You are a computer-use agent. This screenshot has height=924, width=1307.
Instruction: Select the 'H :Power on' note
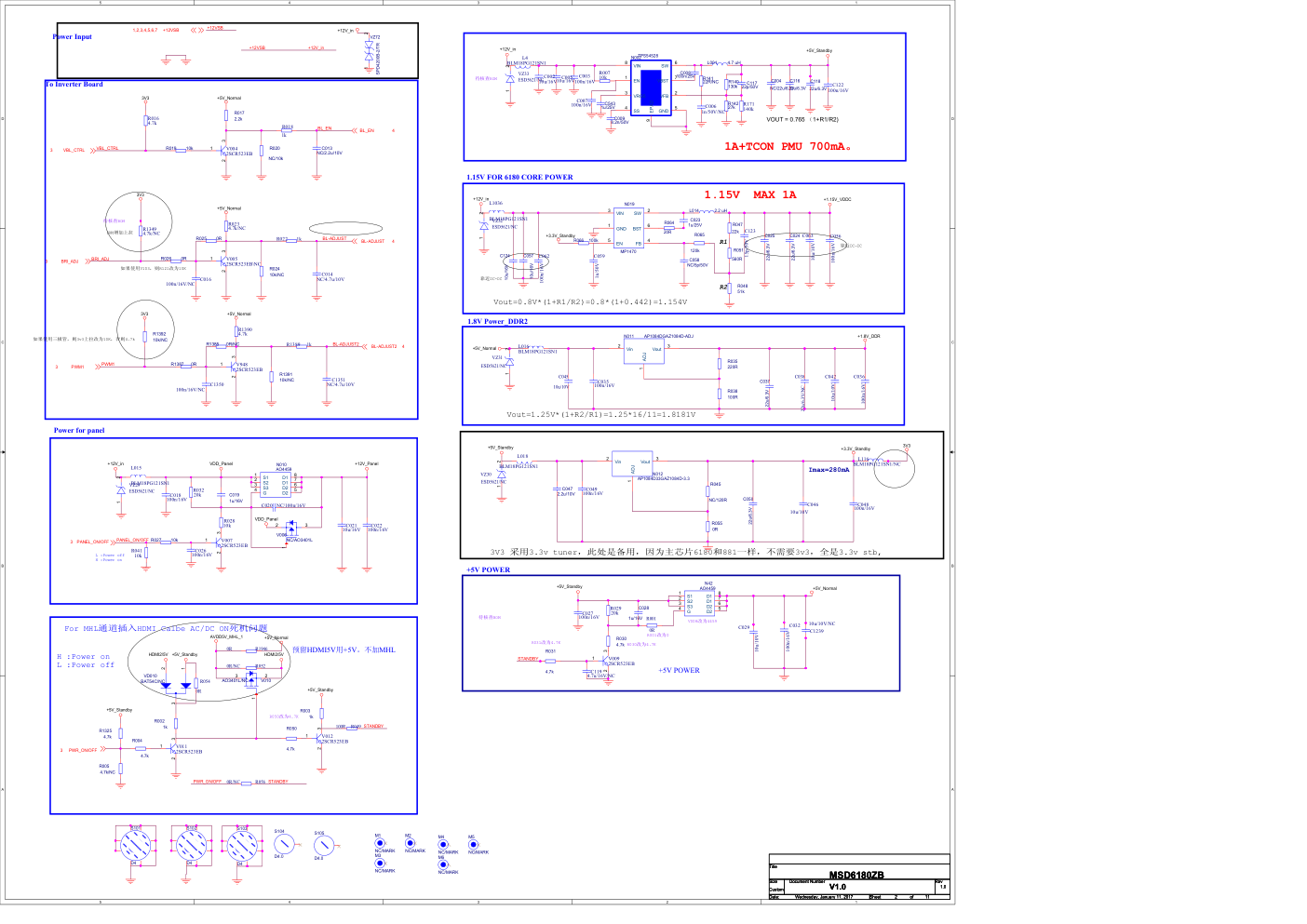[83, 656]
